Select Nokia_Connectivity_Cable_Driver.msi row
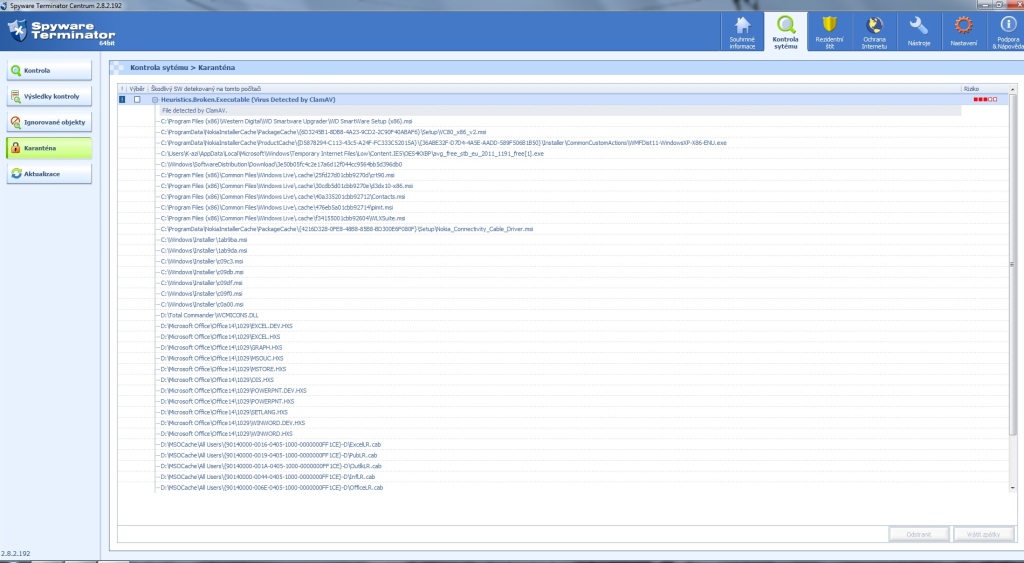Image resolution: width=1024 pixels, height=563 pixels. (x=347, y=229)
